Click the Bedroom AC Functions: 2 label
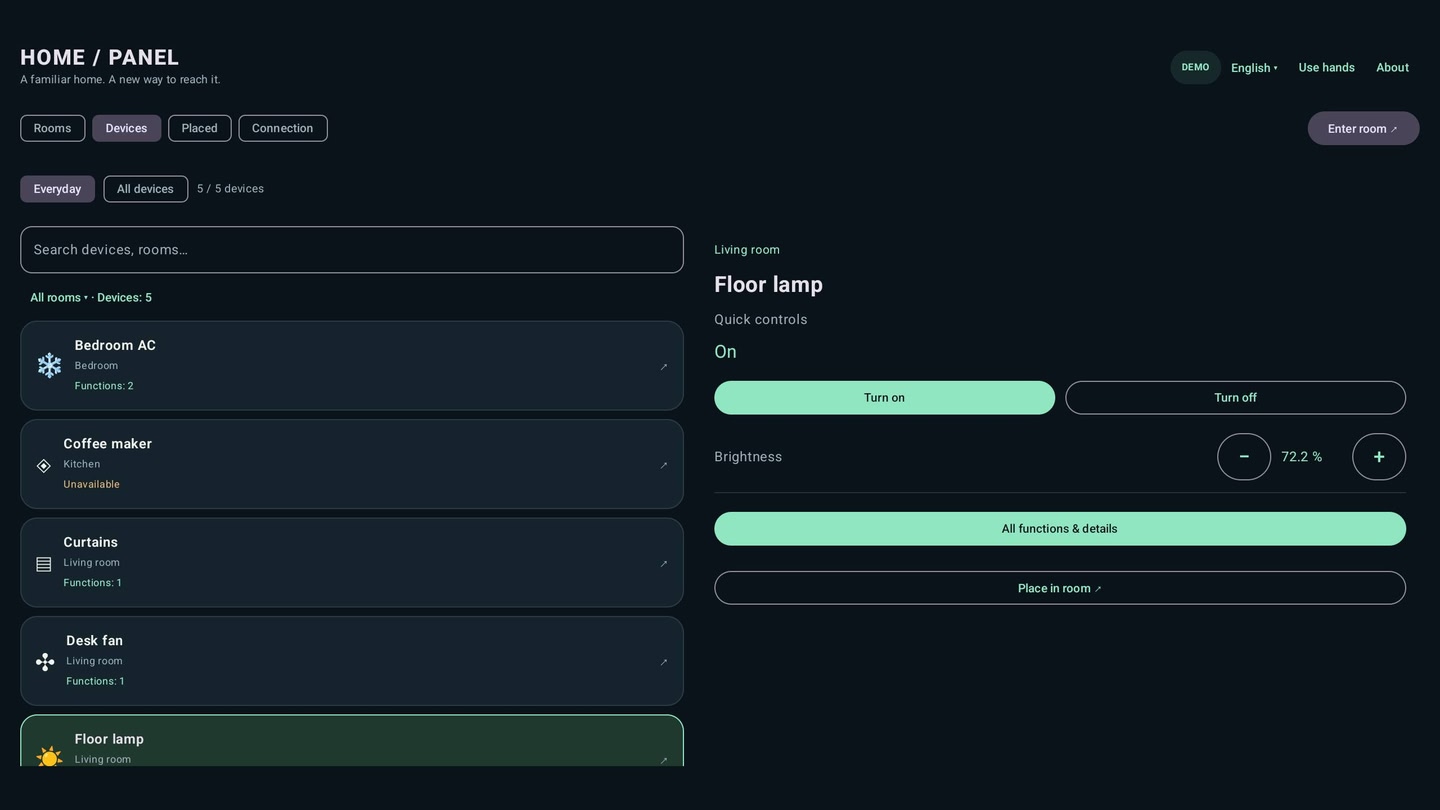The width and height of the screenshot is (1440, 810). 104,386
